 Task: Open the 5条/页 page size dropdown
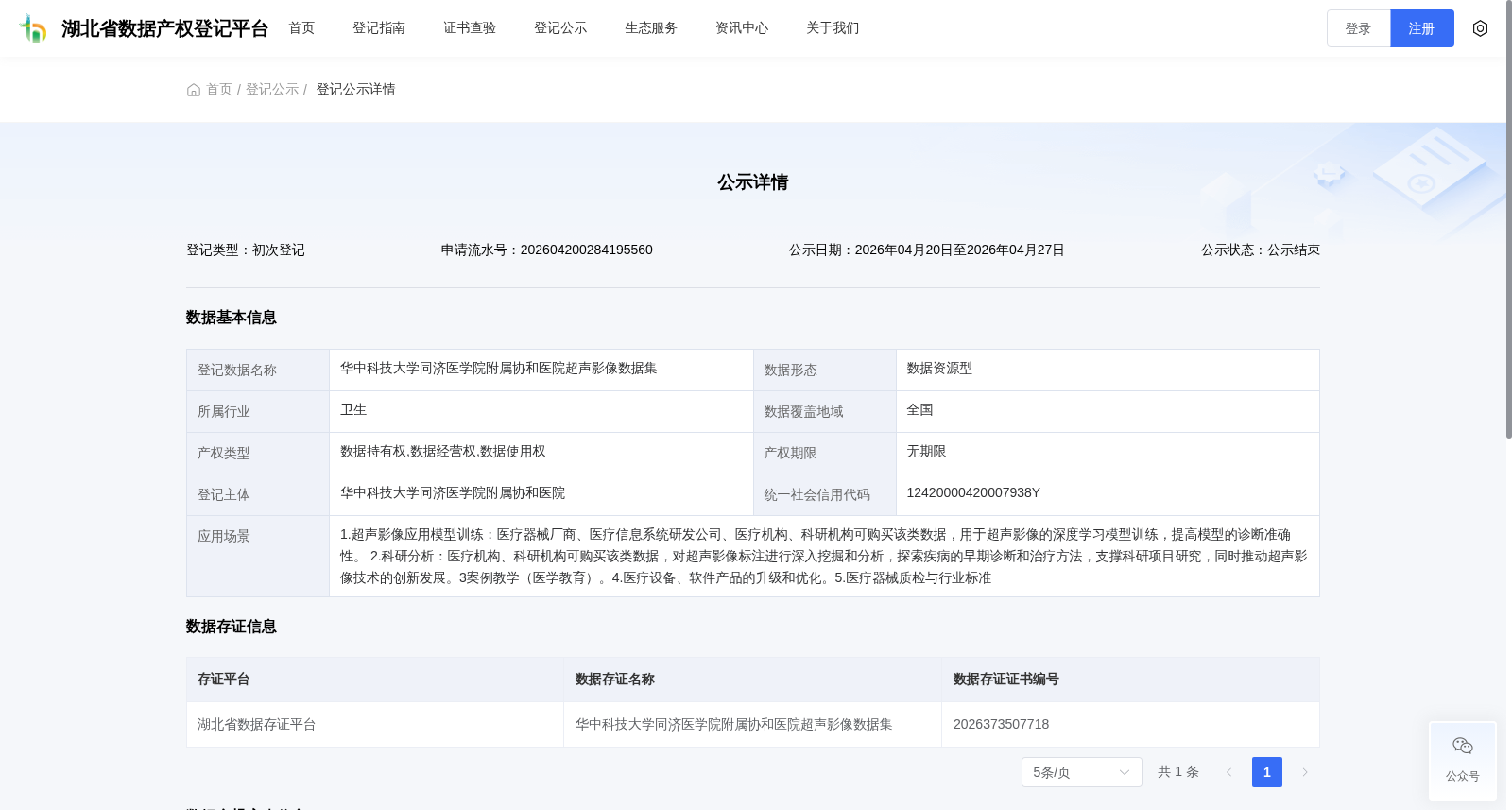click(x=1081, y=772)
